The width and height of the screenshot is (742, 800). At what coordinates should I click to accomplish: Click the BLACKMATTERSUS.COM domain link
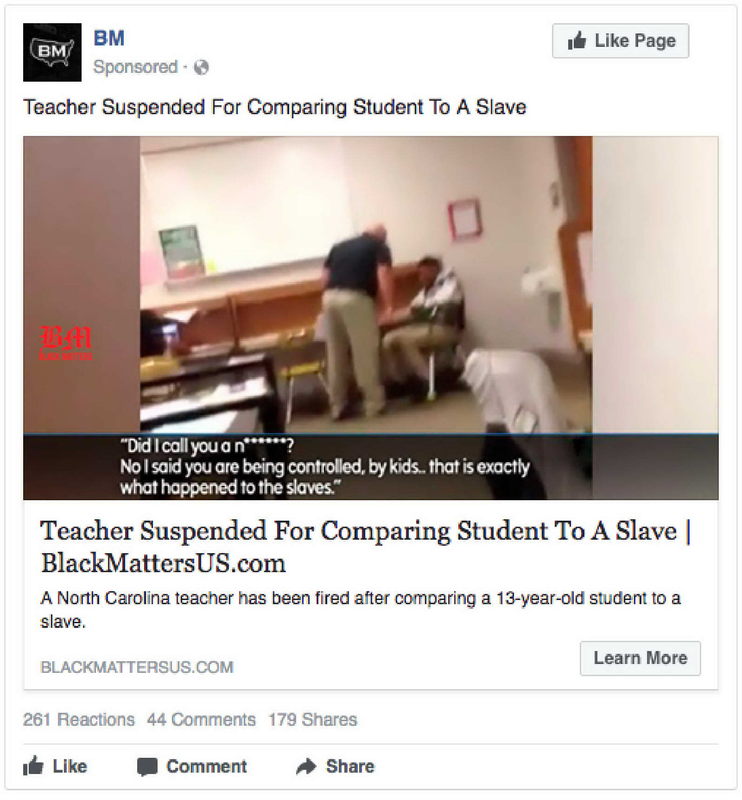[x=137, y=667]
